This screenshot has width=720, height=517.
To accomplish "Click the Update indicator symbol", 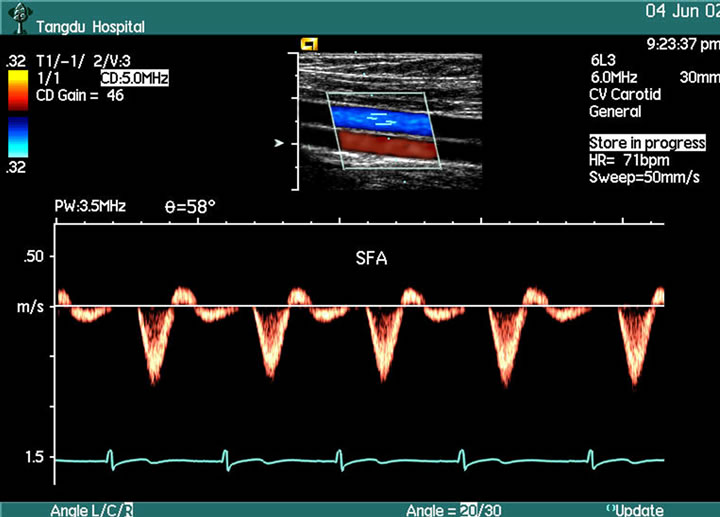I will [611, 509].
